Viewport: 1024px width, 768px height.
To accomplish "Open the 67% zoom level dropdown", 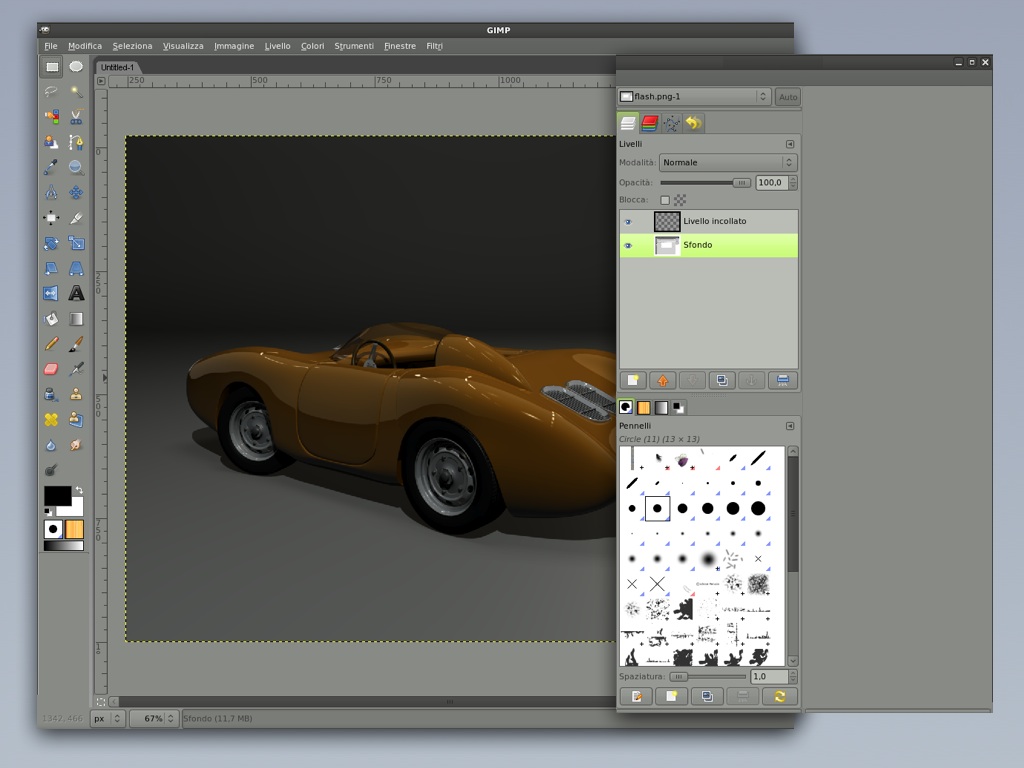I will (170, 718).
